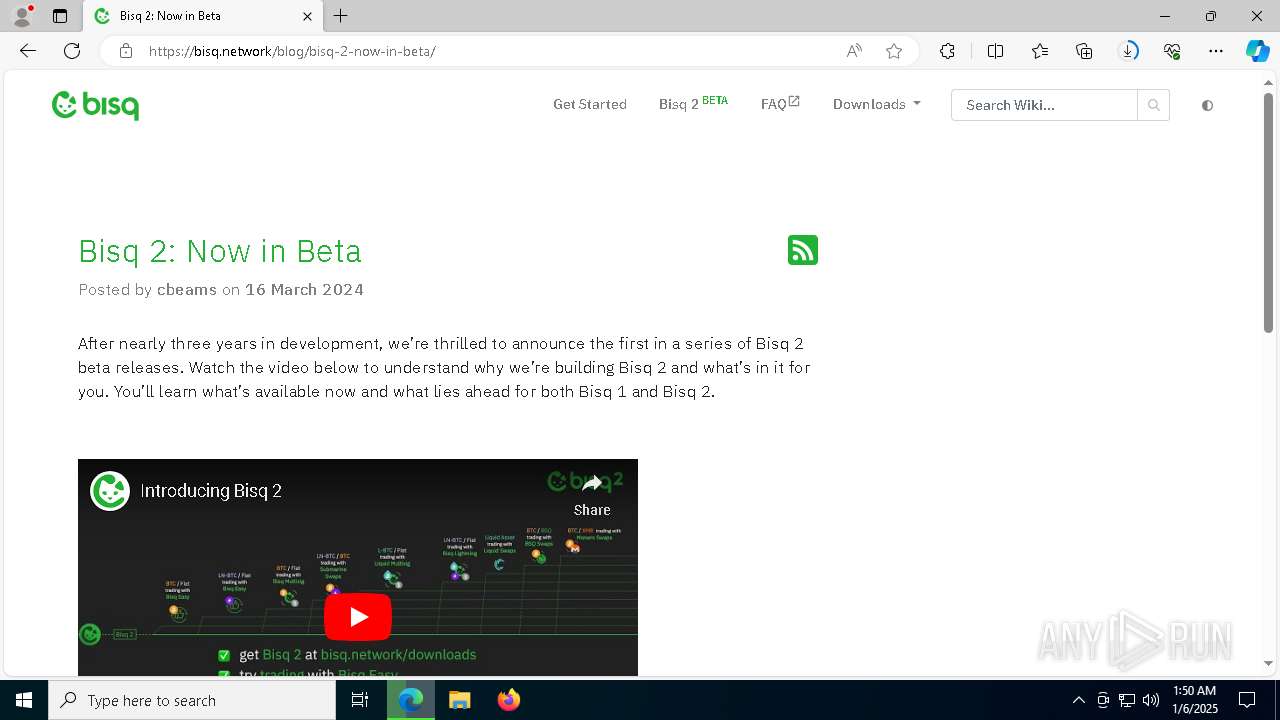Click the Share arrow on the video
The height and width of the screenshot is (720, 1280).
[592, 494]
